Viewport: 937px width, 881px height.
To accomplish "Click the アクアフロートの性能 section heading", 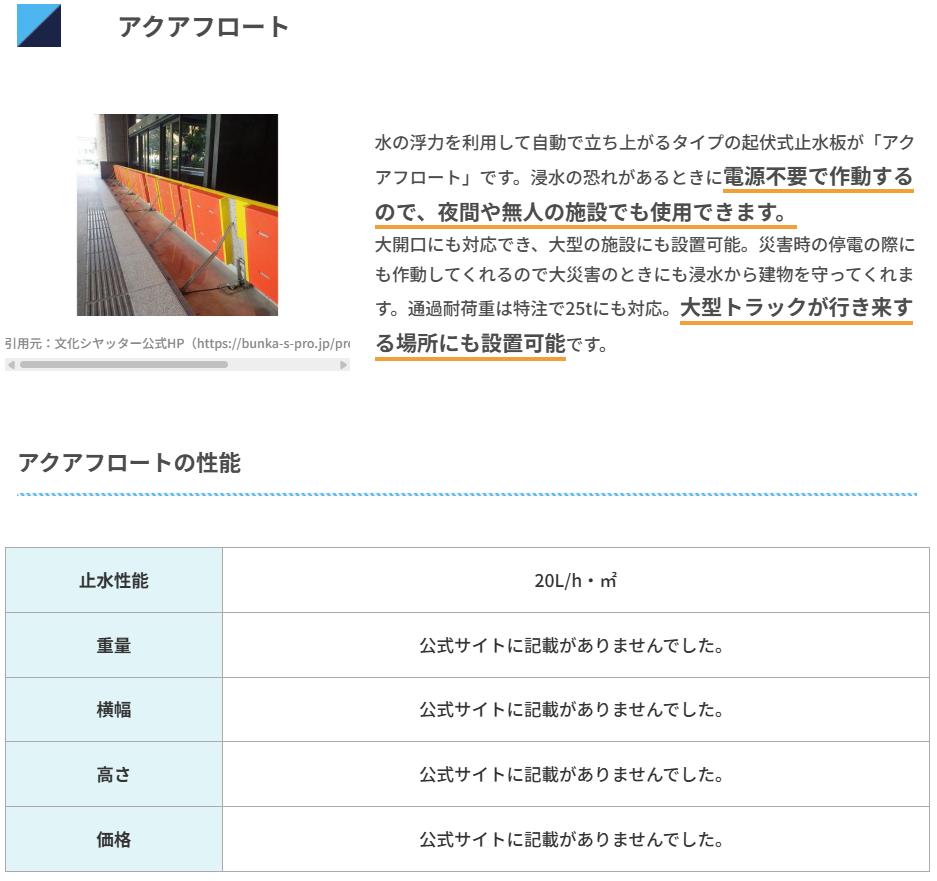I will click(x=129, y=463).
